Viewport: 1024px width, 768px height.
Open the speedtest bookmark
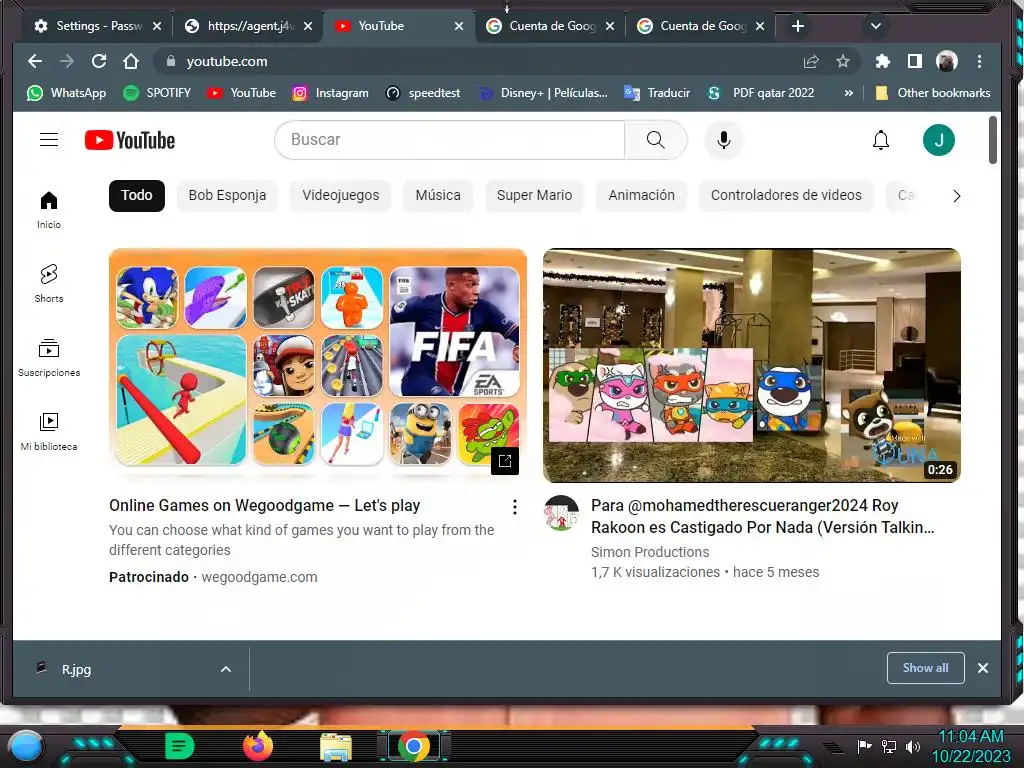tap(423, 93)
